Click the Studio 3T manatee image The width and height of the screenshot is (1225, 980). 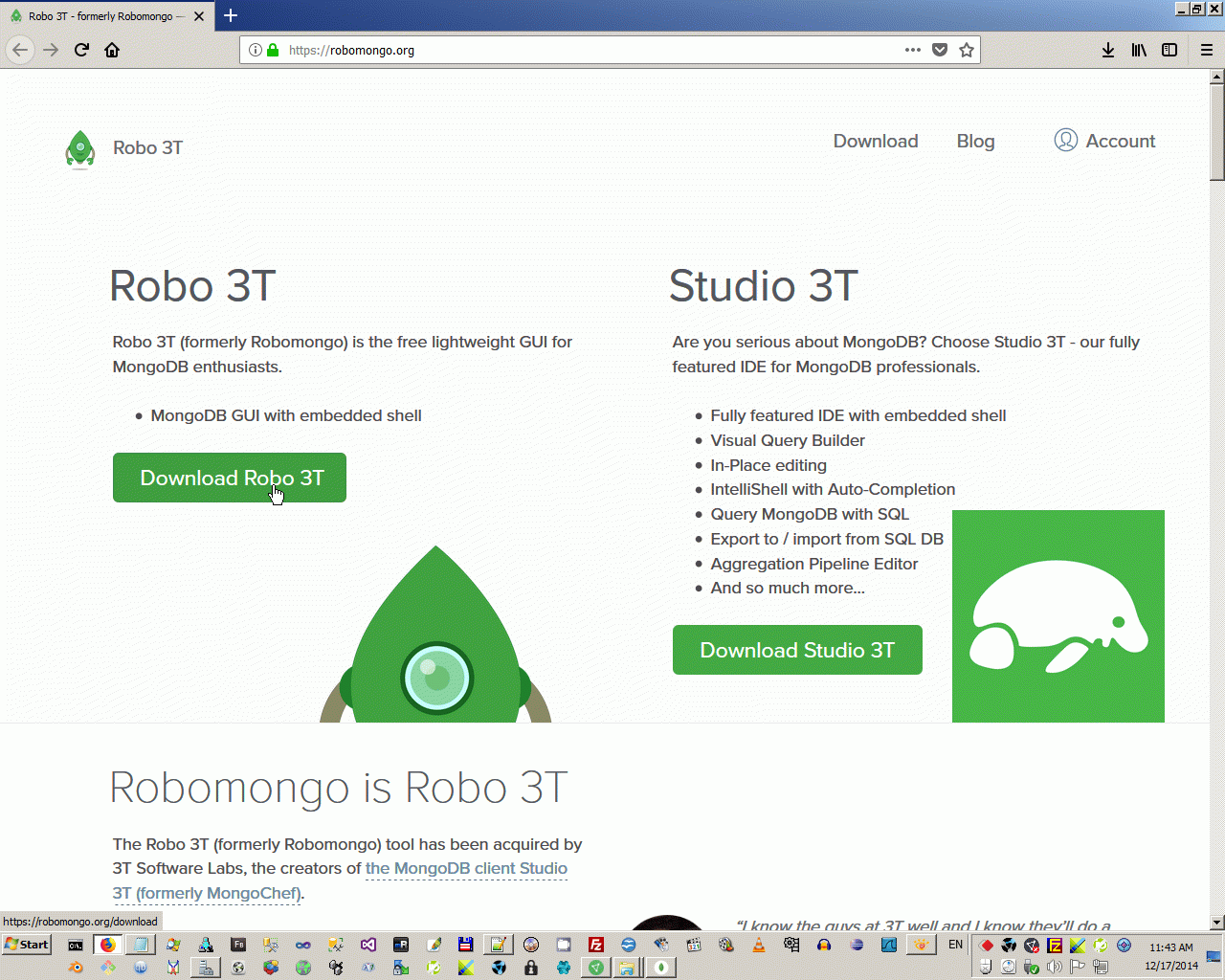(x=1058, y=616)
